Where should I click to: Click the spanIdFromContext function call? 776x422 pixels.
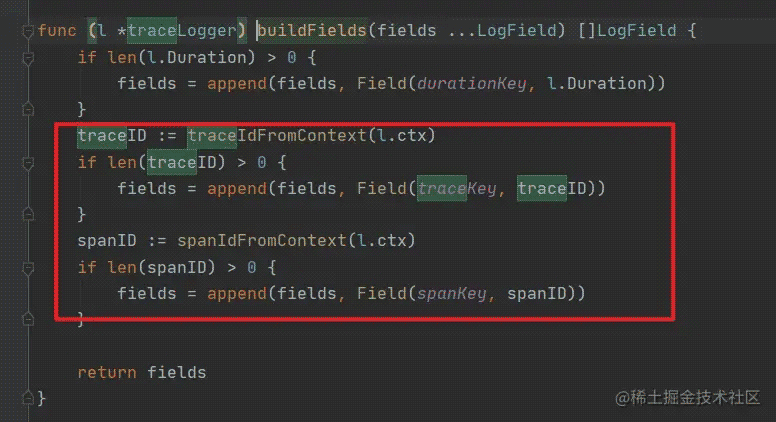pyautogui.click(x=262, y=241)
